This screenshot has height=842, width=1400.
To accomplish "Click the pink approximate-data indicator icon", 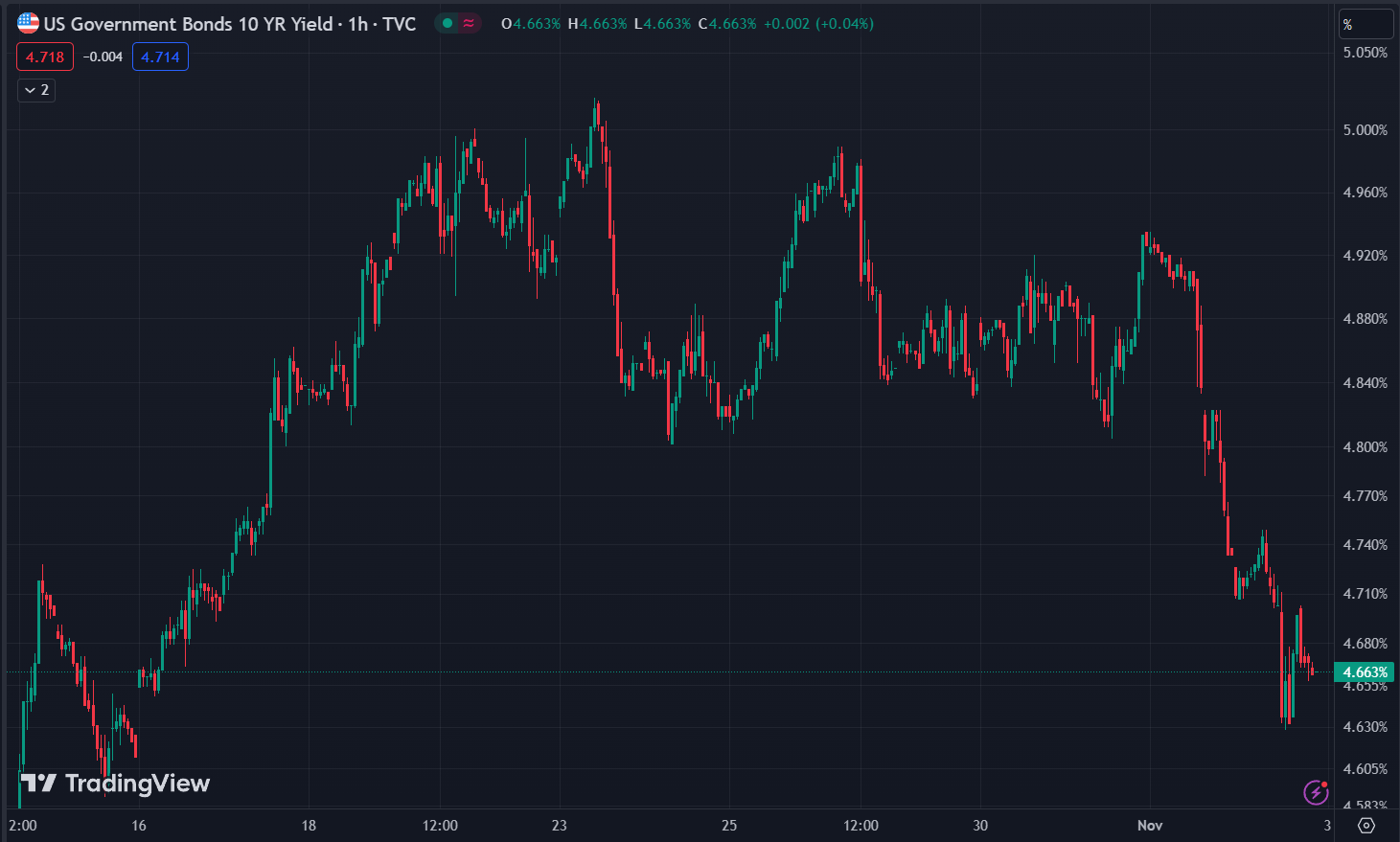I will 469,24.
